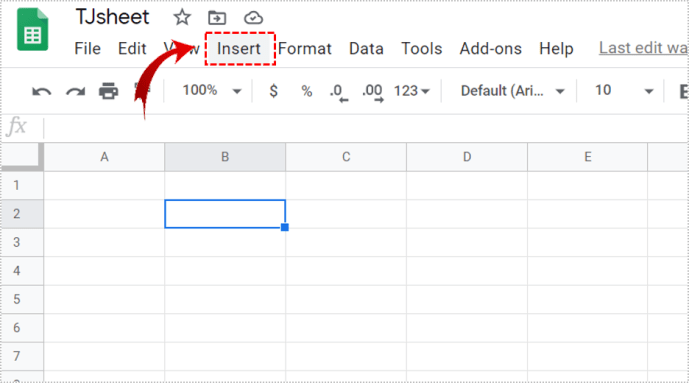Check cloud save status icon

(x=253, y=18)
